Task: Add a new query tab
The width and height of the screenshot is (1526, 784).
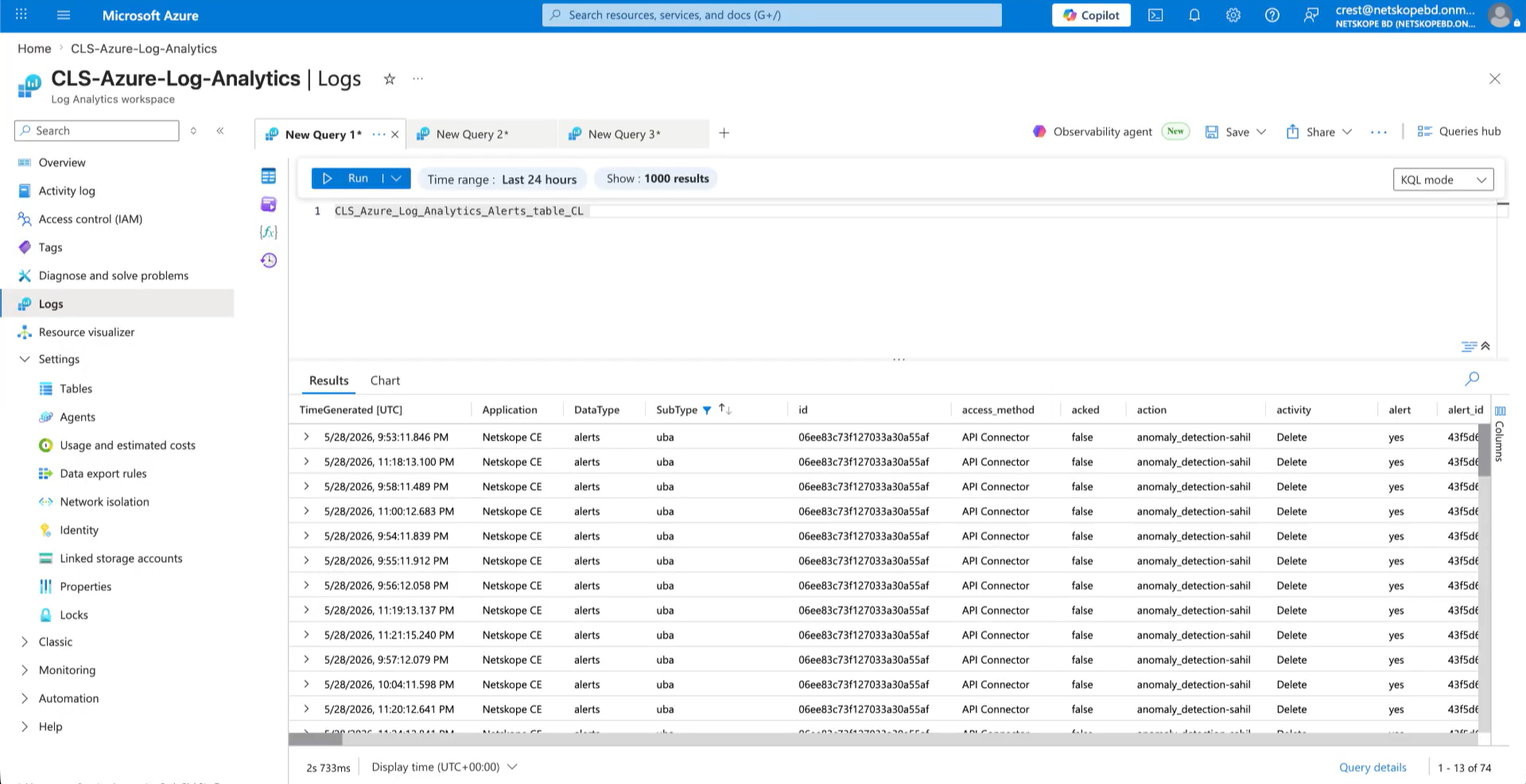Action: 724,133
